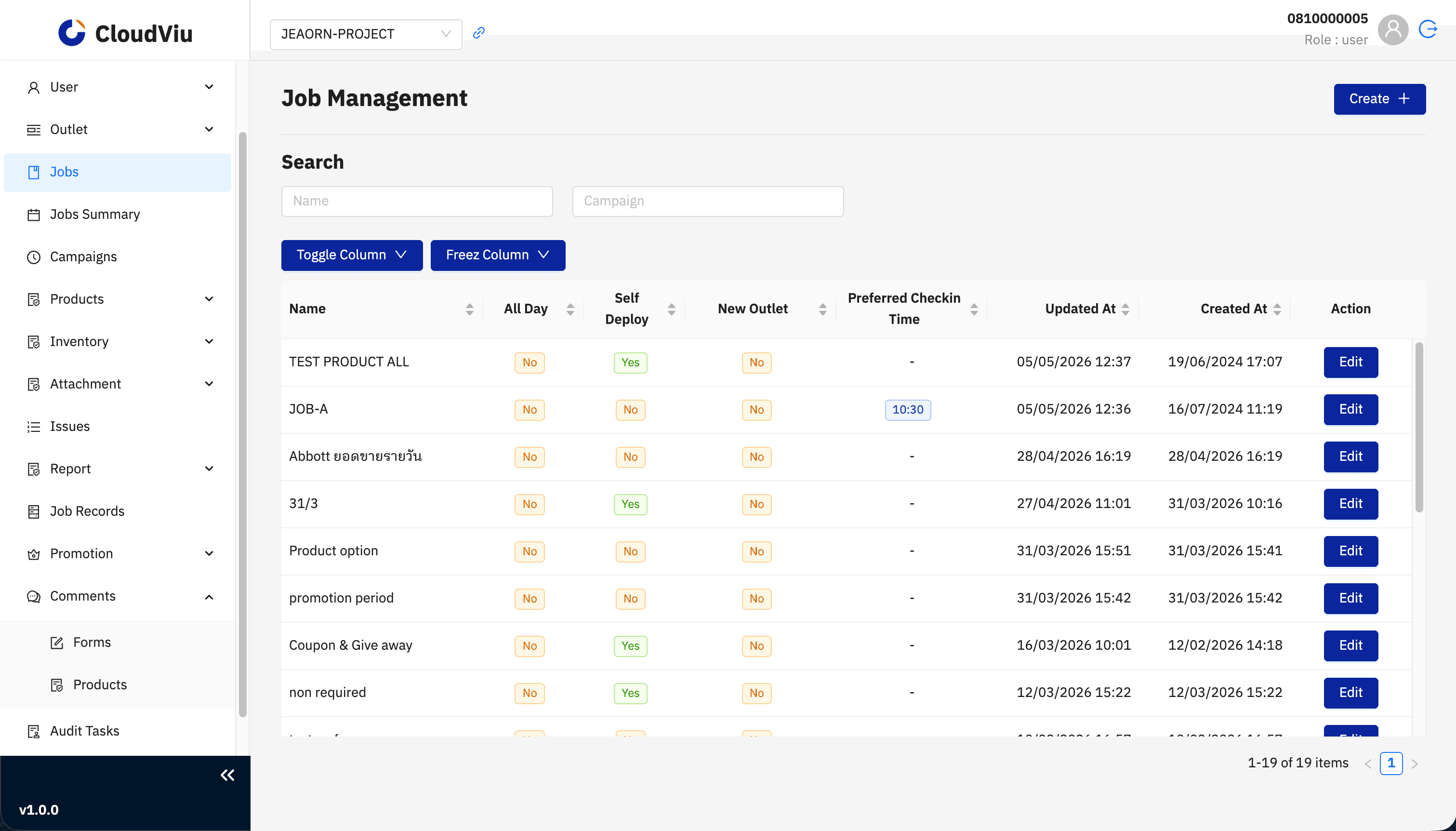Click the previous page arrow

pos(1368,764)
